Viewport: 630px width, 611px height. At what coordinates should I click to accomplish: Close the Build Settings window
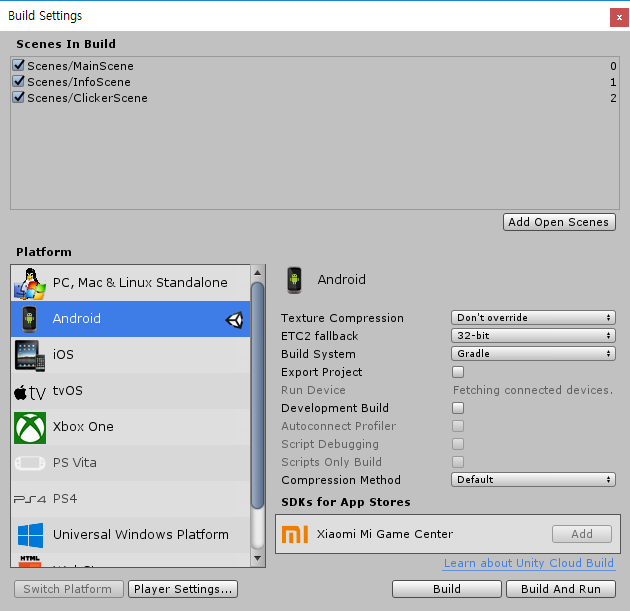[619, 18]
